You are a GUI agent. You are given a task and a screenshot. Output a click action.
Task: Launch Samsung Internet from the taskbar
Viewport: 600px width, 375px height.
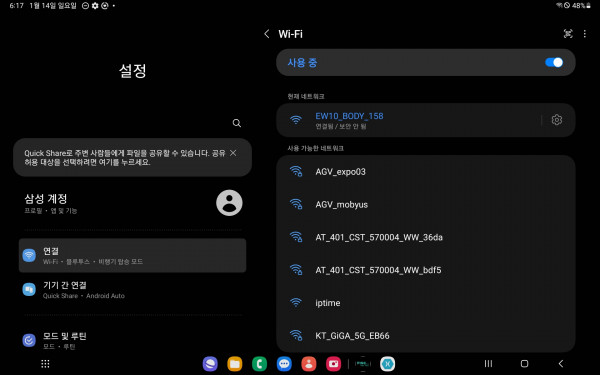210,364
